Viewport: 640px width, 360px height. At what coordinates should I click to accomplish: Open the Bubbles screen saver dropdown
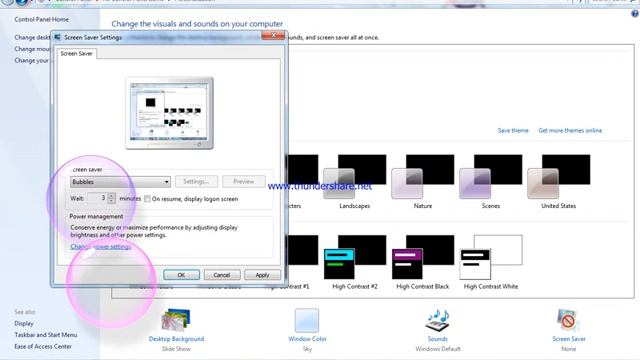coord(120,182)
